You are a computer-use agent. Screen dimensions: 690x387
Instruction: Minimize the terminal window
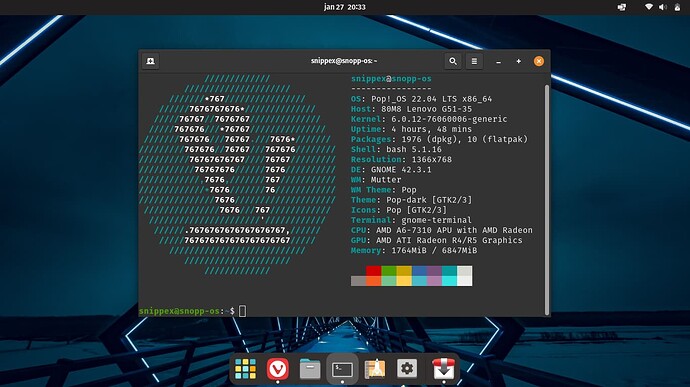click(498, 62)
